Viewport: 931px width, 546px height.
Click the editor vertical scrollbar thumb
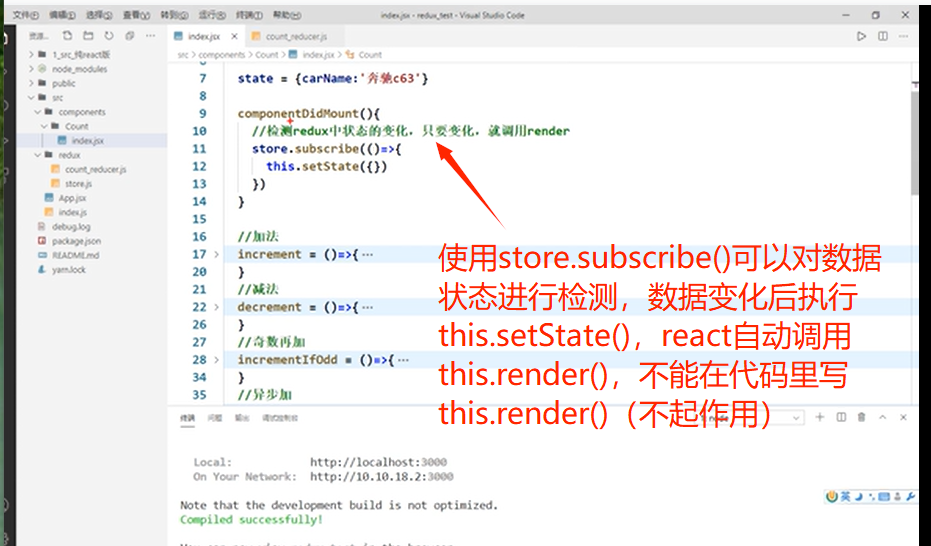pyautogui.click(x=914, y=142)
